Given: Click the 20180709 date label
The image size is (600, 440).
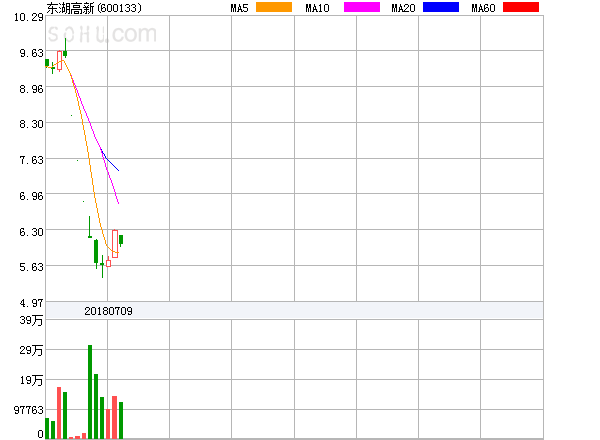Looking at the screenshot, I should (108, 311).
